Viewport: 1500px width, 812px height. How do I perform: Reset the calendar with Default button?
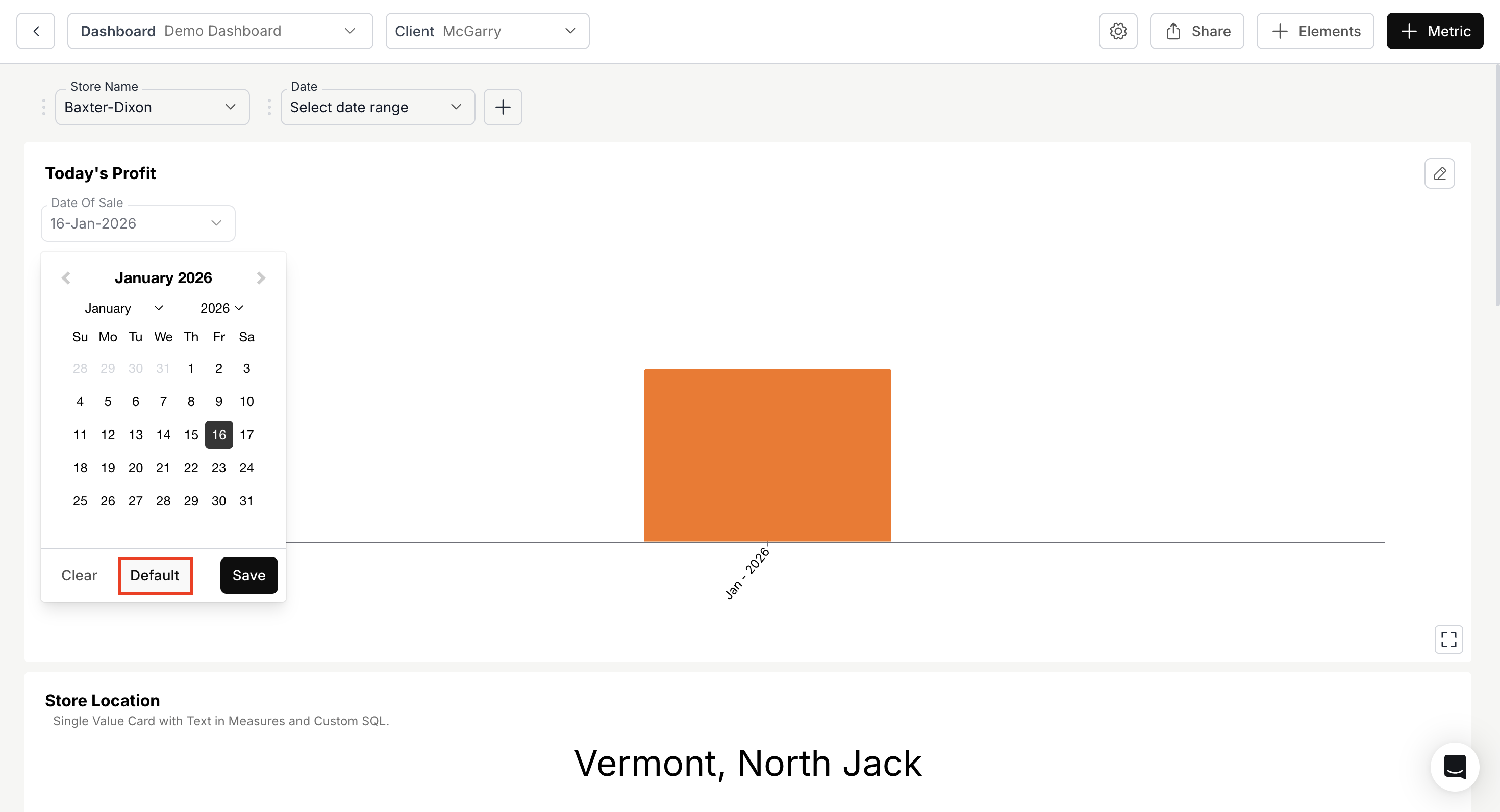(x=155, y=575)
